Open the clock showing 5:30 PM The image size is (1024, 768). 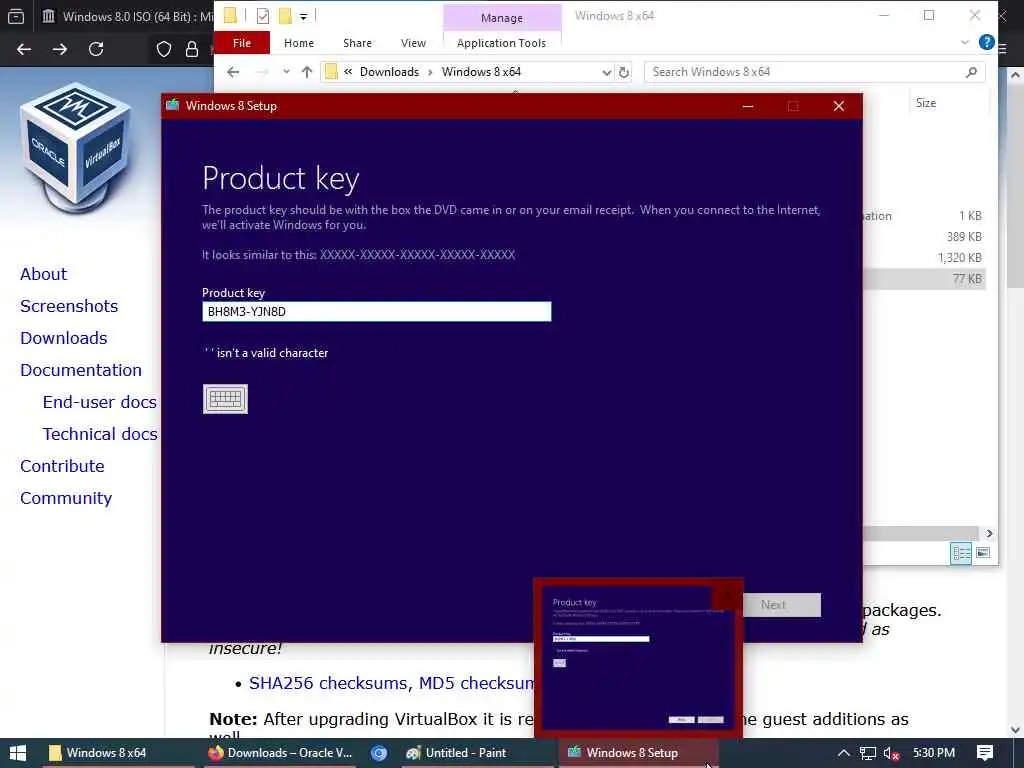(934, 753)
